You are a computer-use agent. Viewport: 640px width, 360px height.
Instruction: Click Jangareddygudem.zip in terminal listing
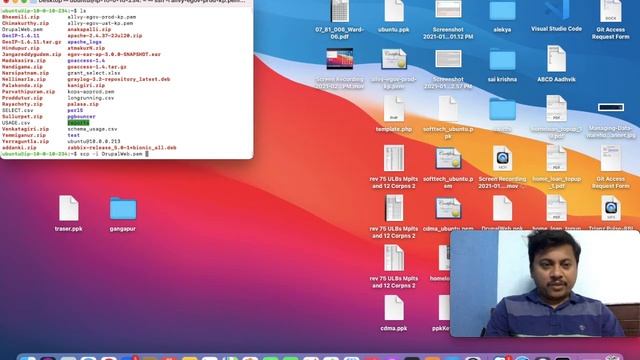31,54
